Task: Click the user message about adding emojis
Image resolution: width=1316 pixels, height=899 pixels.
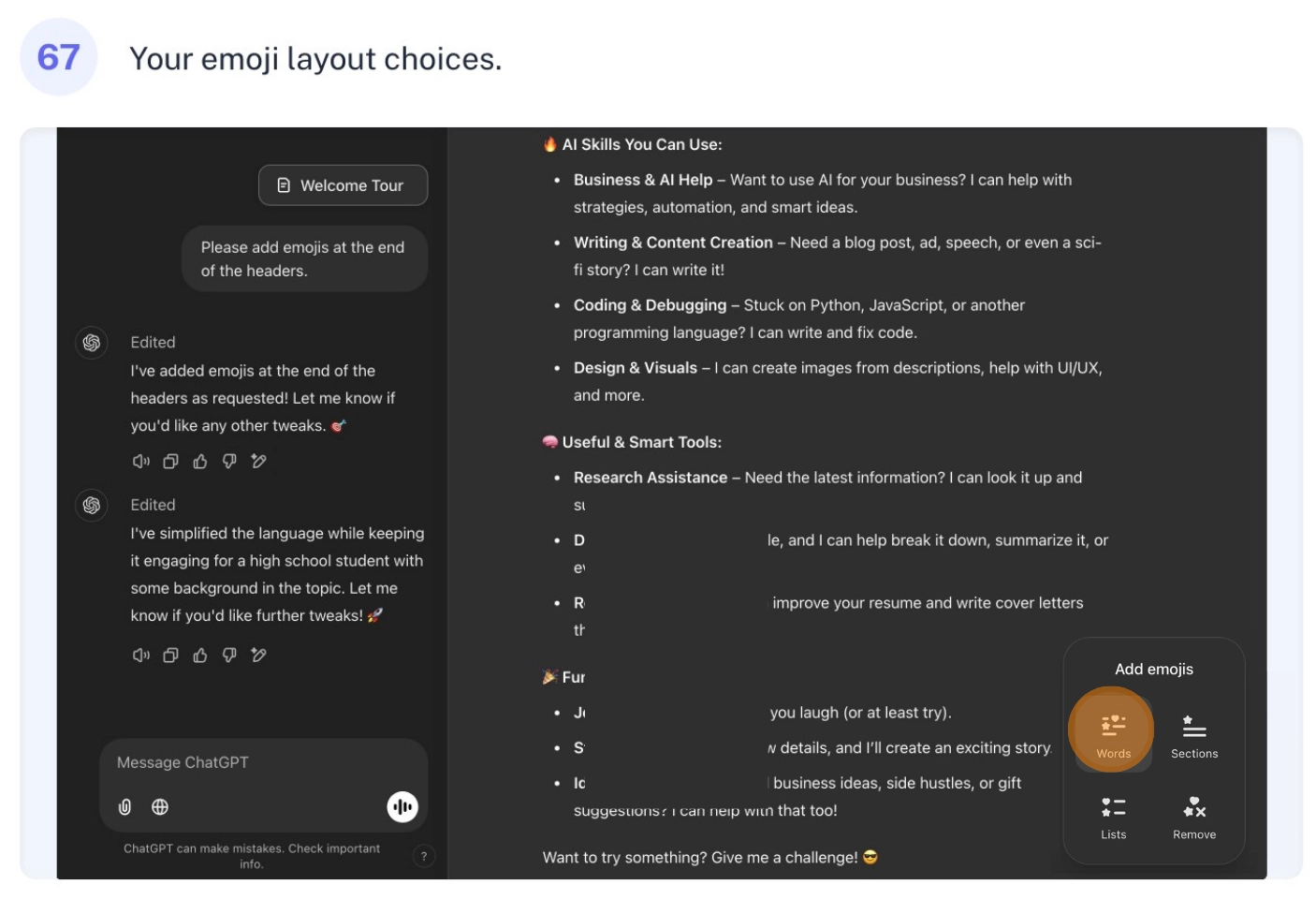Action: [304, 258]
